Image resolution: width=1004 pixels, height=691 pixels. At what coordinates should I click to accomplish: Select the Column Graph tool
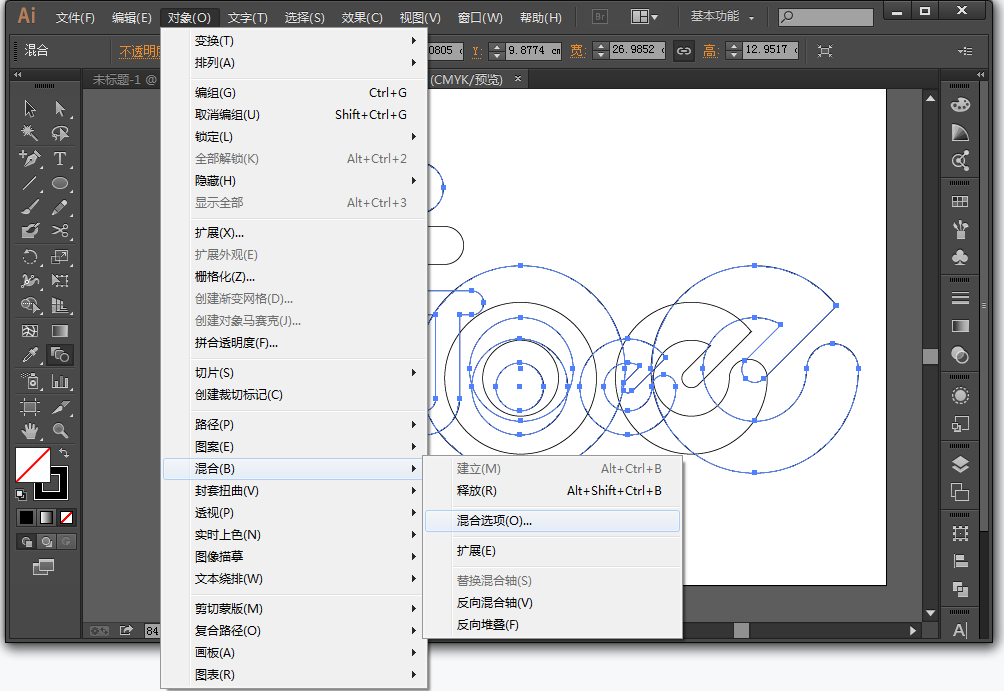[60, 381]
